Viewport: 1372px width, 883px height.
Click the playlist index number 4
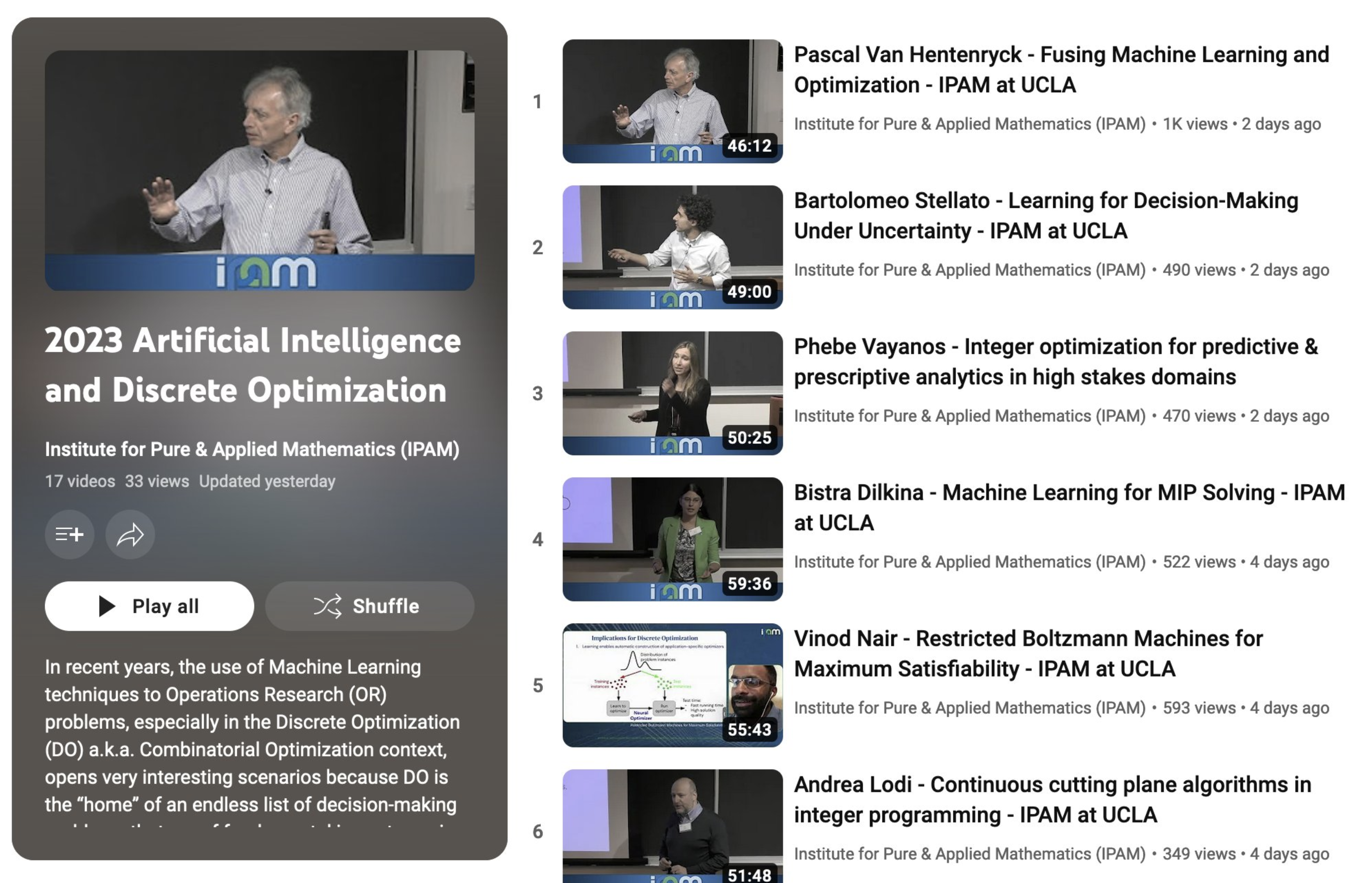pyautogui.click(x=538, y=539)
